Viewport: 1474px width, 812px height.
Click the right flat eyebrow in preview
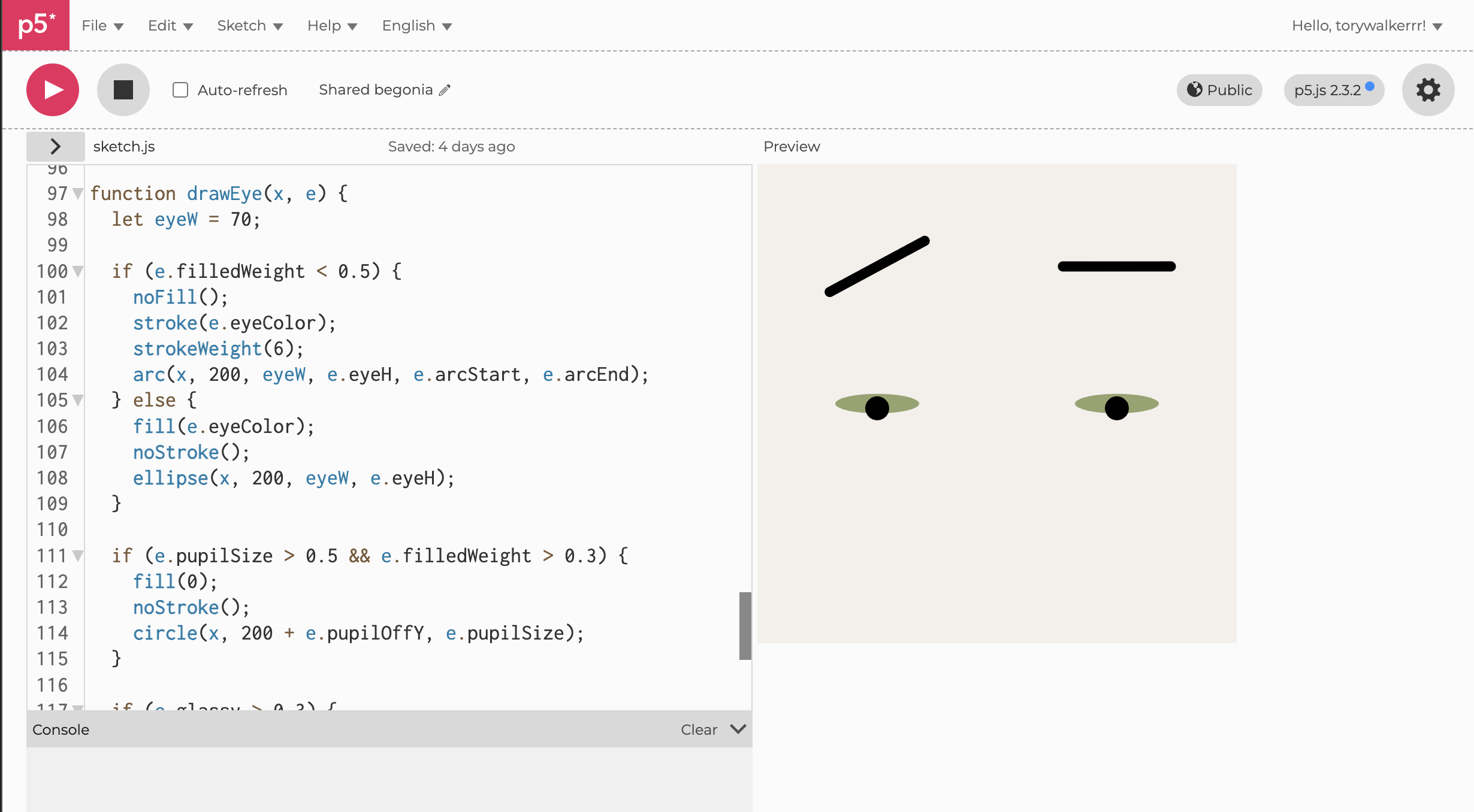[1117, 266]
